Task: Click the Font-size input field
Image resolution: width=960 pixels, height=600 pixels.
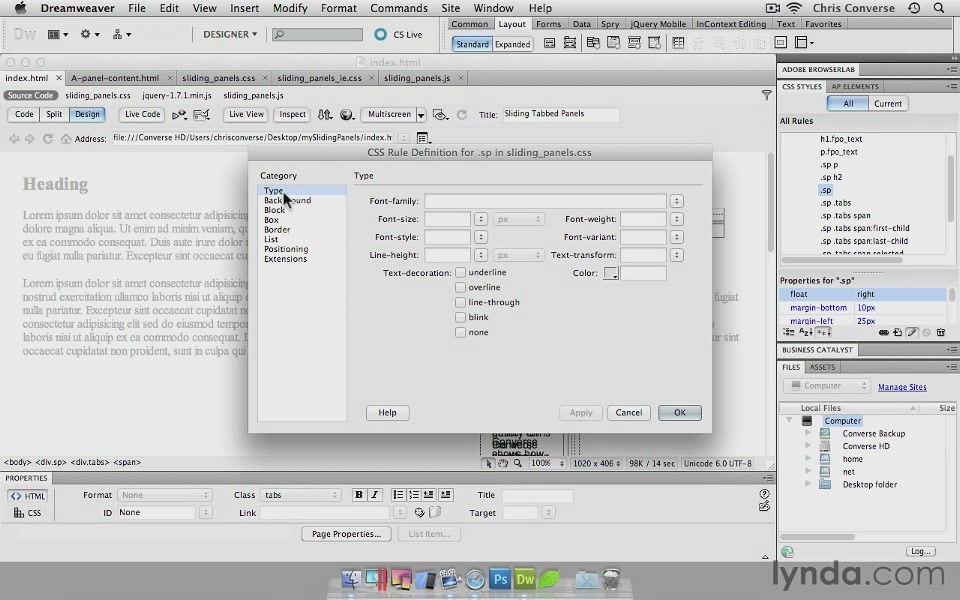Action: coord(448,219)
